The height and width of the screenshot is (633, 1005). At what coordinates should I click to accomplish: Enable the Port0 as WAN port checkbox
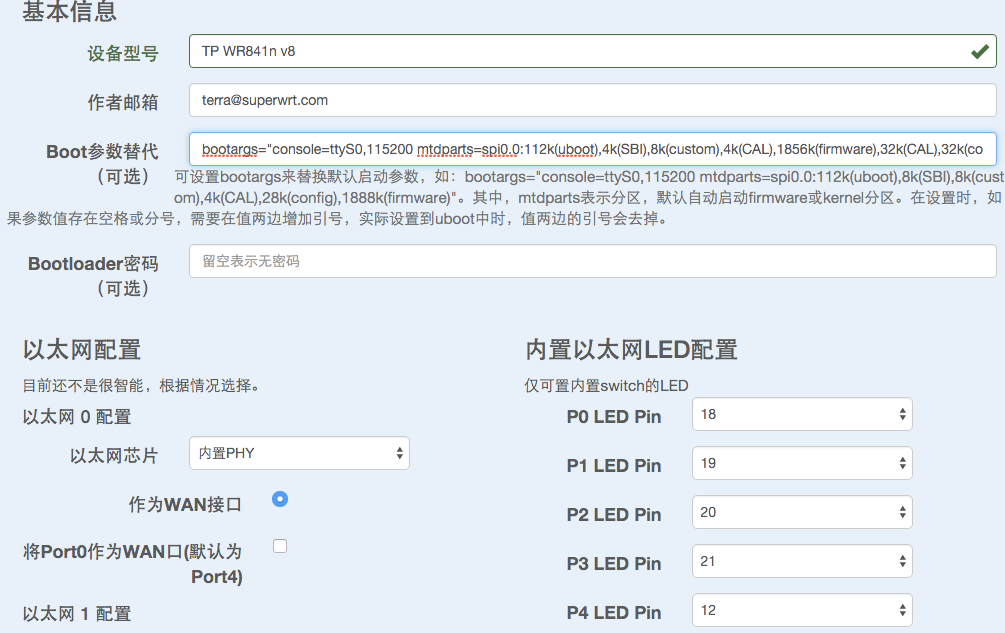(280, 546)
